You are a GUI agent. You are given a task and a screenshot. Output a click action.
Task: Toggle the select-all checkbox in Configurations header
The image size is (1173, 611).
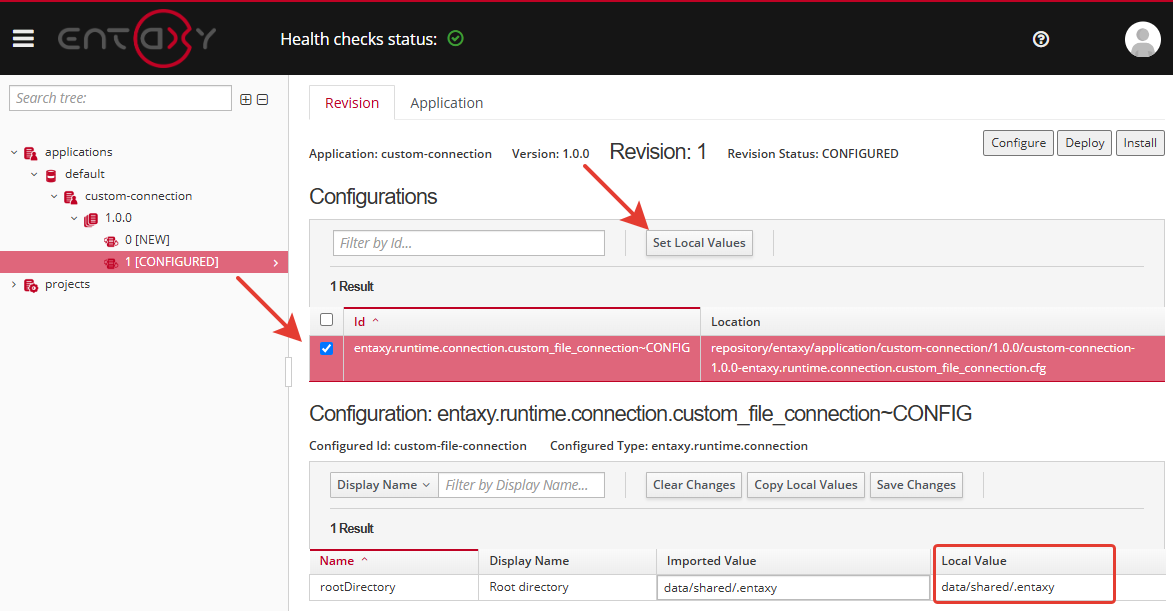click(x=326, y=320)
